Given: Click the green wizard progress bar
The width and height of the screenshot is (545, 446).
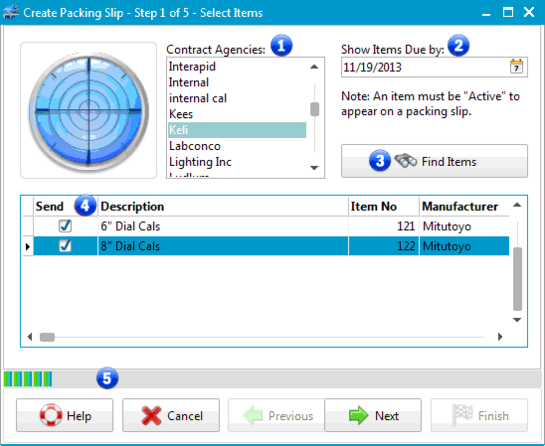Looking at the screenshot, I should tap(28, 379).
